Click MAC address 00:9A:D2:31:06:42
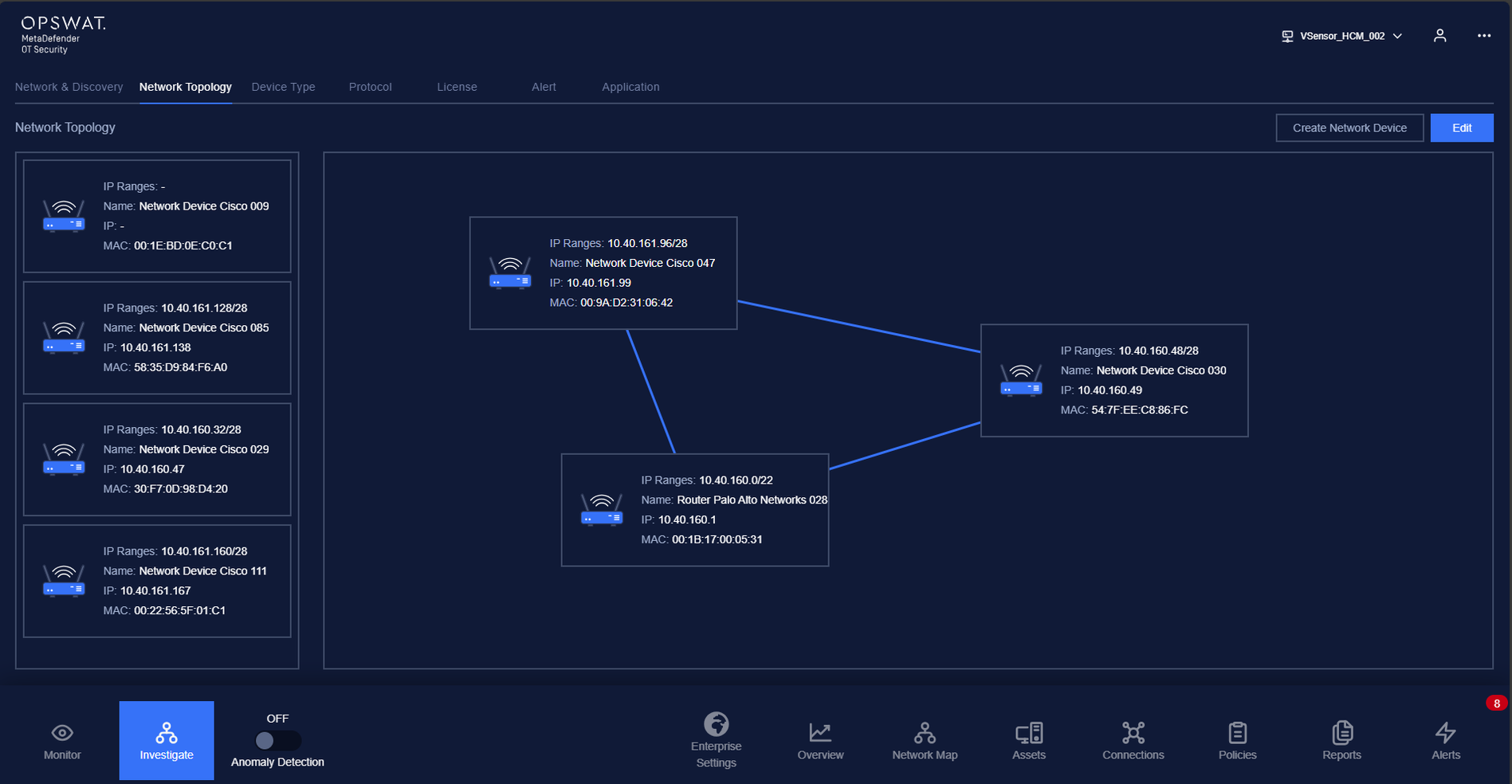The image size is (1512, 784). coord(626,303)
